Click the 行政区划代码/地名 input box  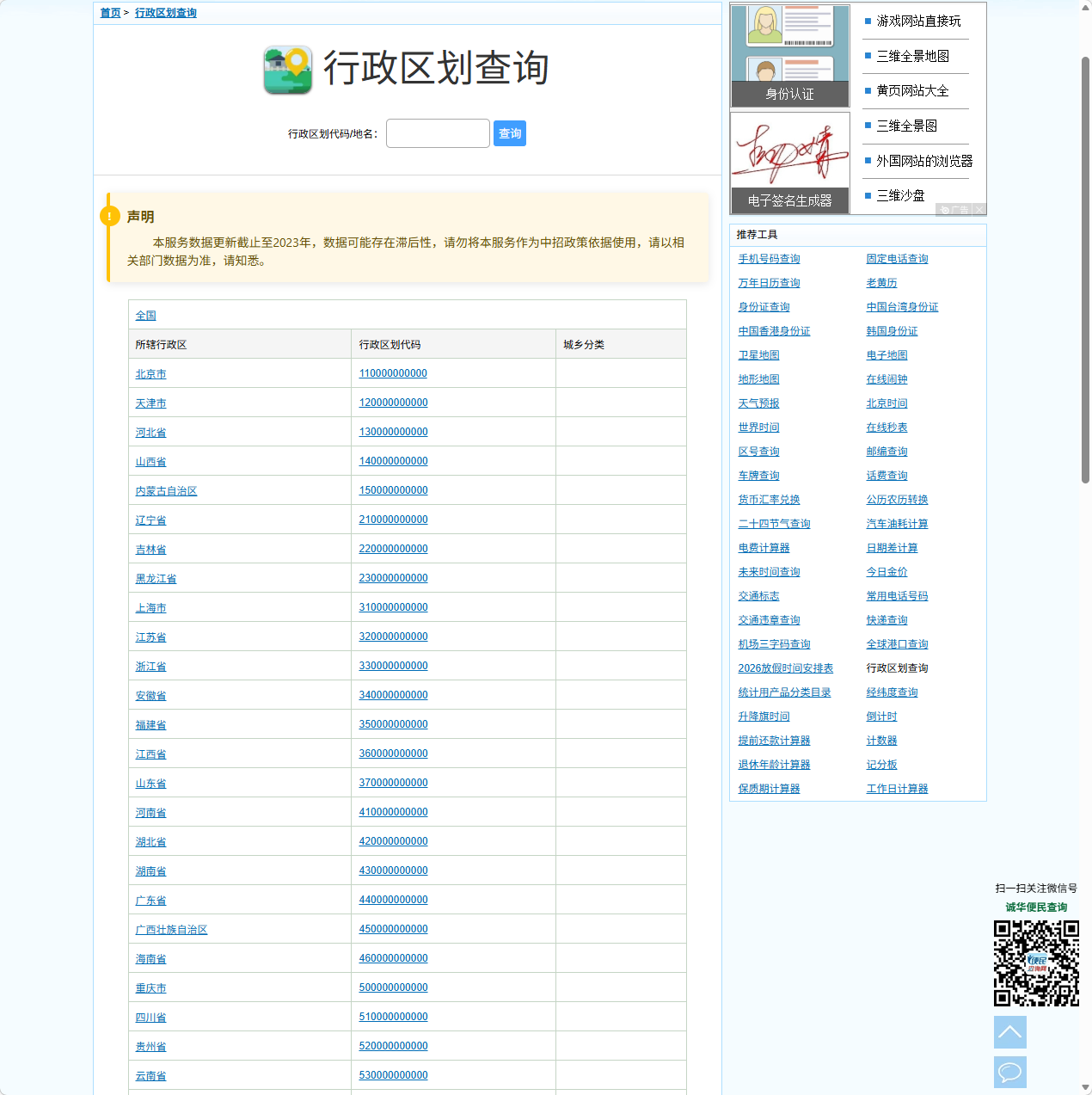click(x=438, y=132)
